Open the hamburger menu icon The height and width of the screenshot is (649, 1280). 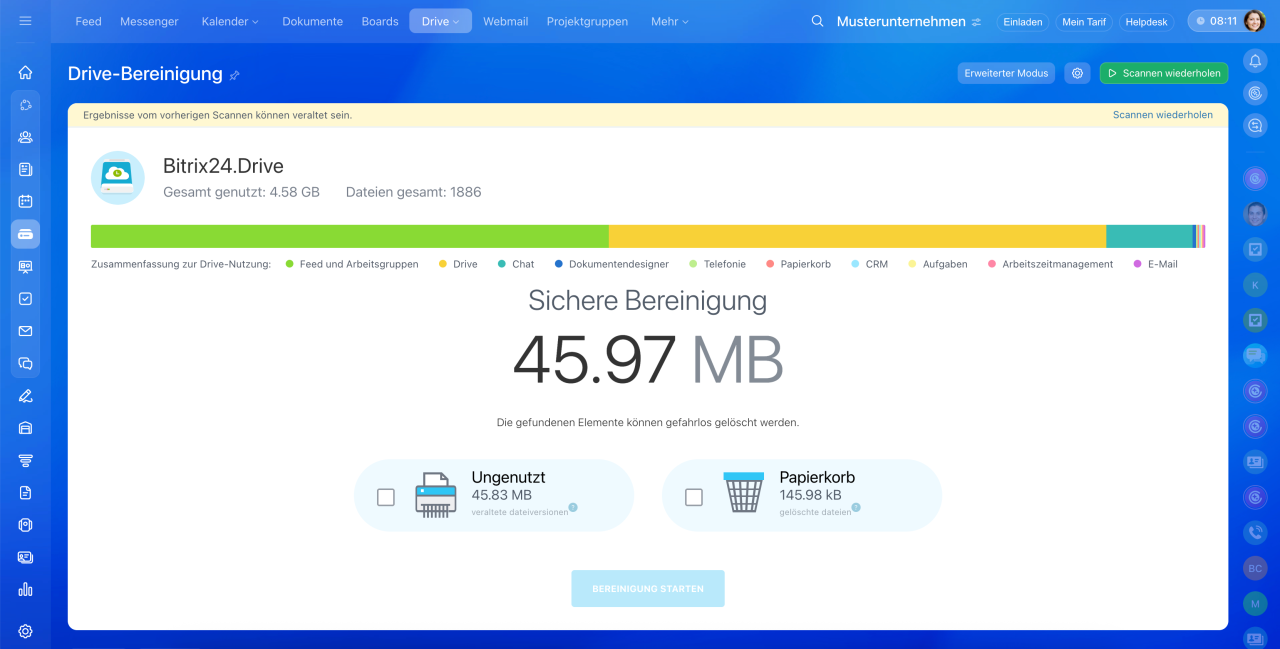(25, 21)
